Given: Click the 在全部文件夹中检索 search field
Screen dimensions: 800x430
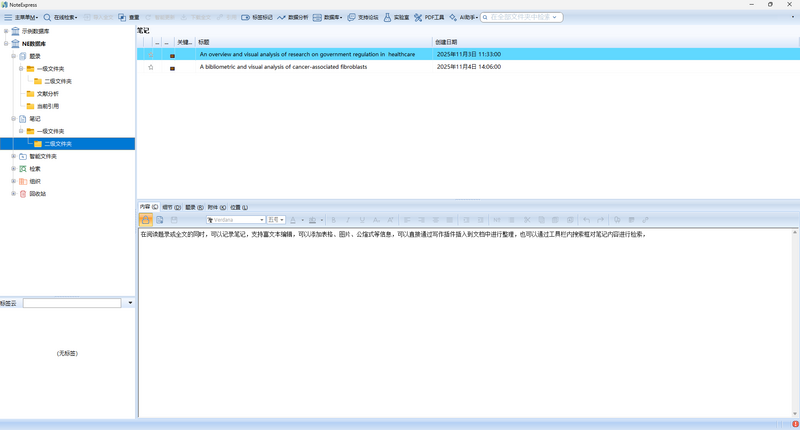Looking at the screenshot, I should [x=521, y=17].
